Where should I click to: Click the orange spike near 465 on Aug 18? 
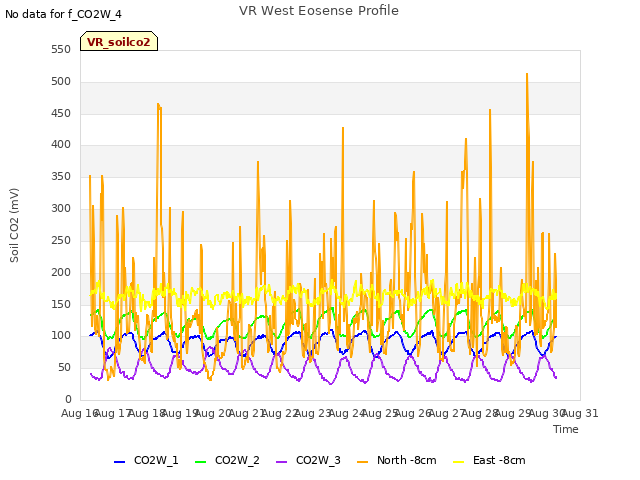tap(159, 105)
